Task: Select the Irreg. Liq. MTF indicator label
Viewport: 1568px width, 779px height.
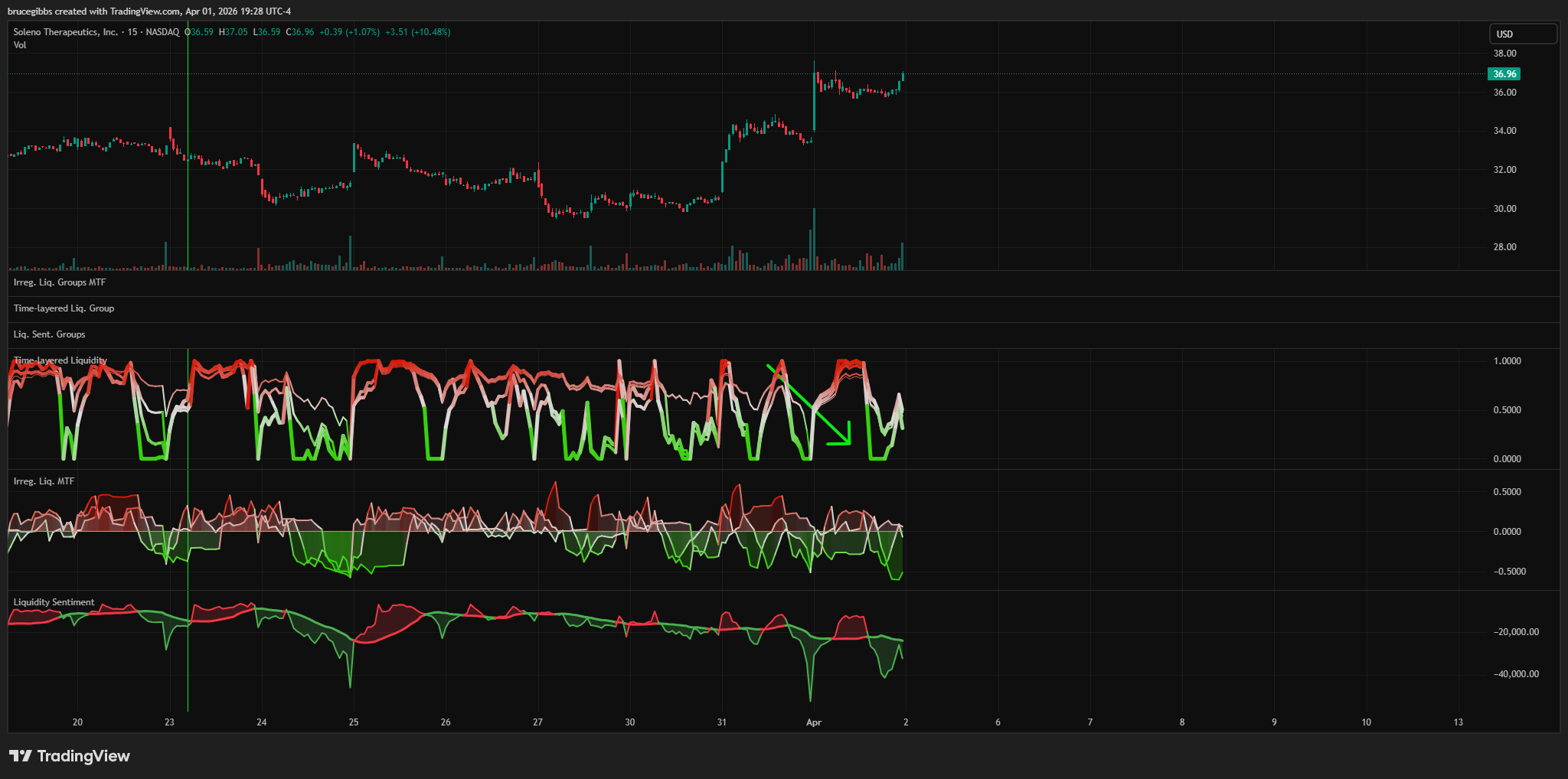Action: [44, 481]
